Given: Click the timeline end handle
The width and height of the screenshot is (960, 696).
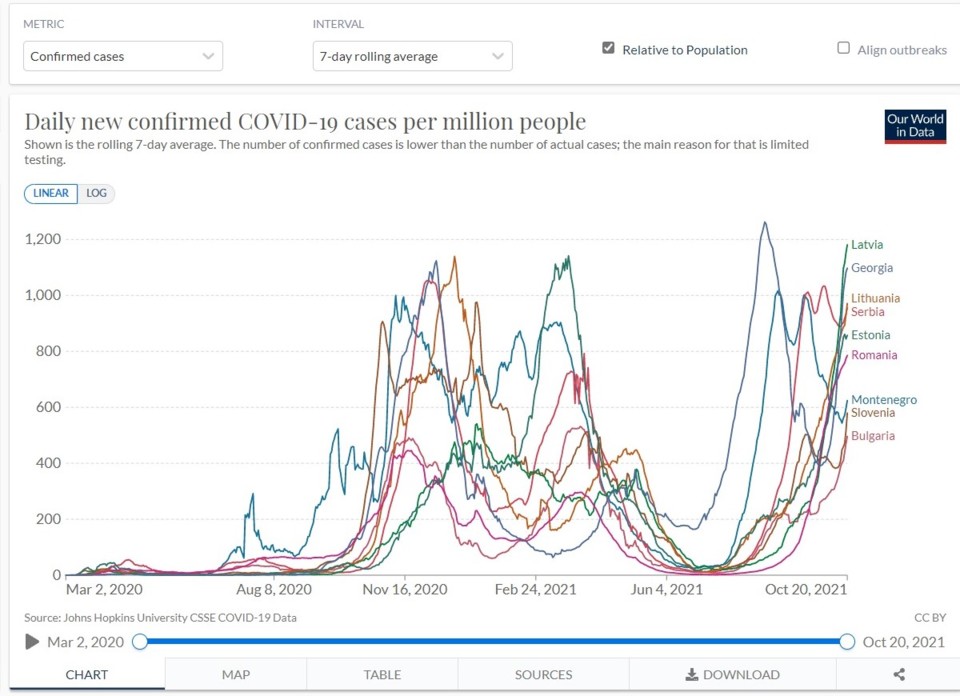Looking at the screenshot, I should pyautogui.click(x=847, y=642).
